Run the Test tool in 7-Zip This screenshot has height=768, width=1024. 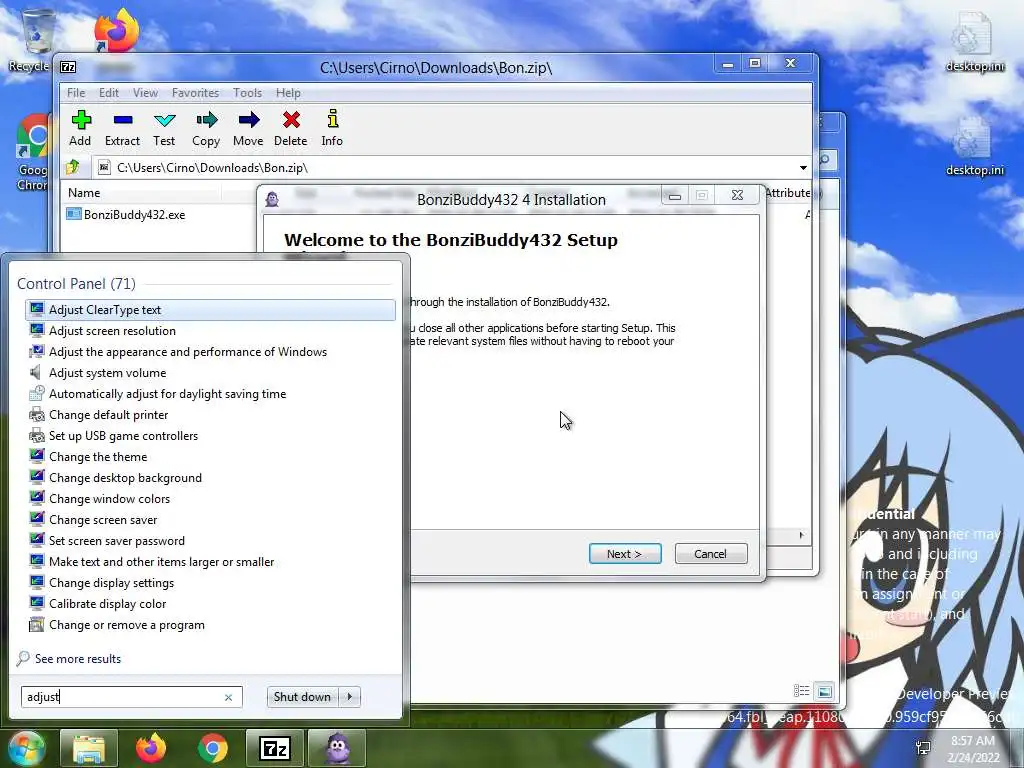click(x=164, y=129)
